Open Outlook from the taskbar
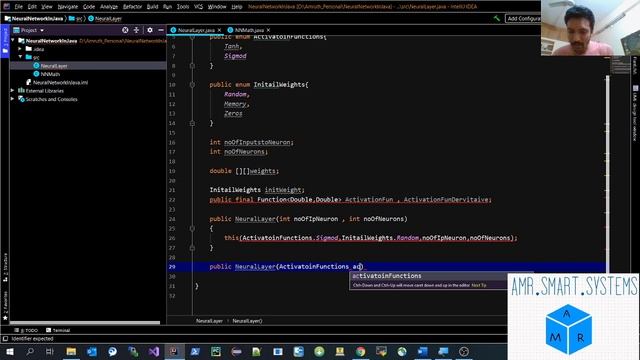Screen dimensions: 640x360 92,351
